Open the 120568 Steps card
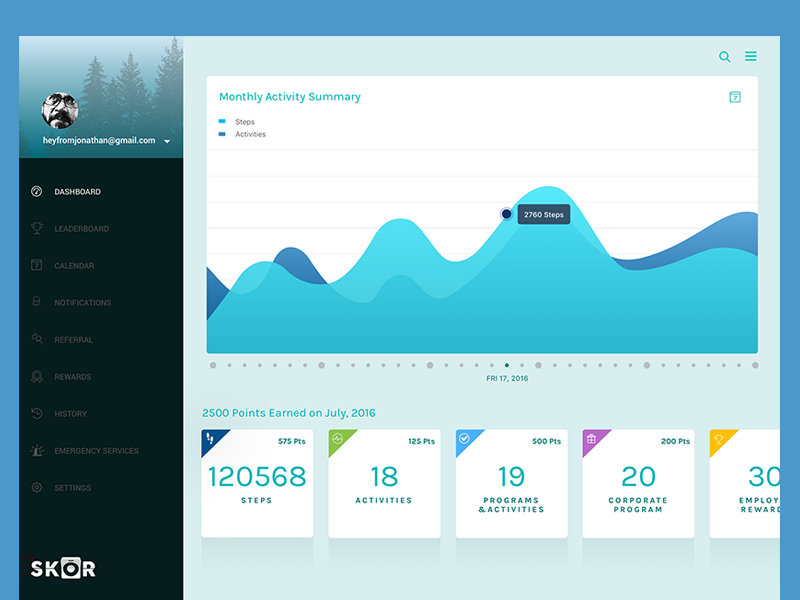 pos(257,484)
